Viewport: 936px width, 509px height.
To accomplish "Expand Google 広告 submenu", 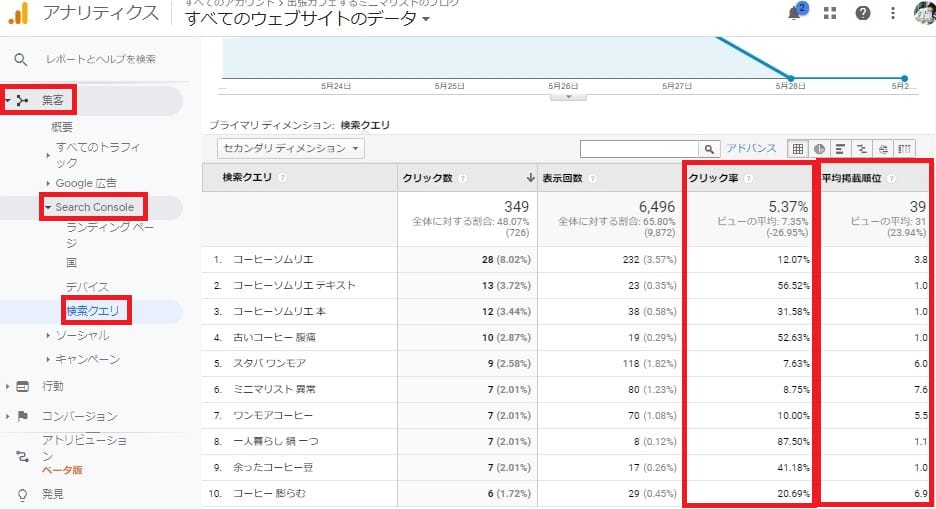I will (x=48, y=183).
